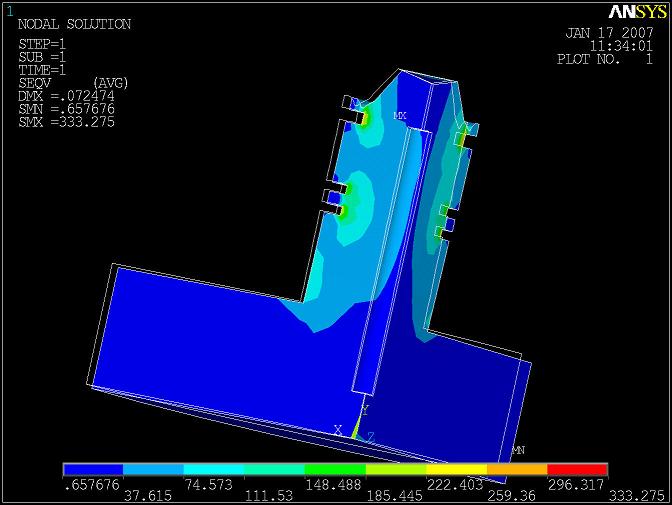Click the MN minimum stress marker
The width and height of the screenshot is (672, 505).
(518, 450)
